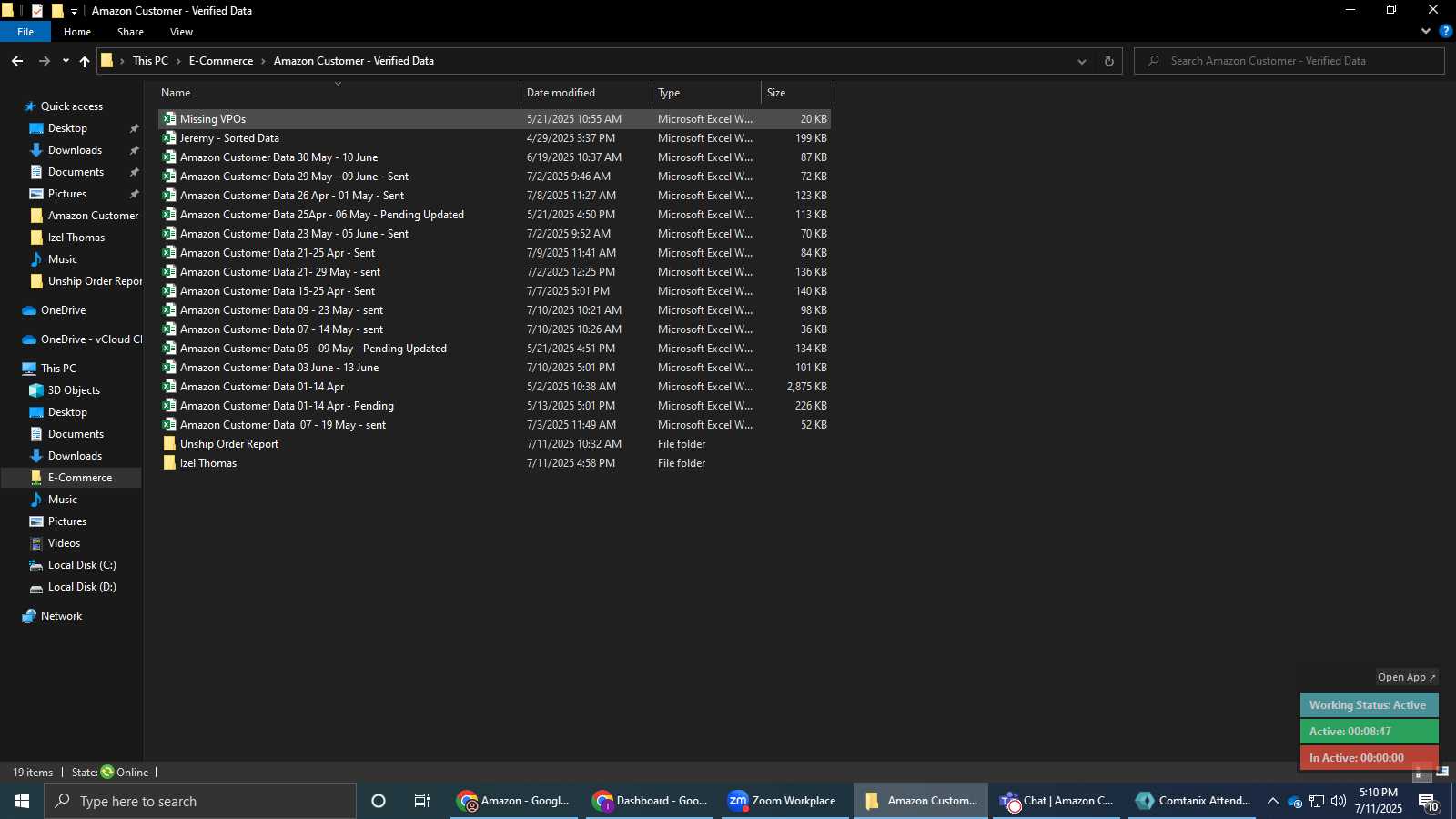This screenshot has height=819, width=1456.
Task: Click the Search Amazon Customer field
Action: click(1289, 61)
